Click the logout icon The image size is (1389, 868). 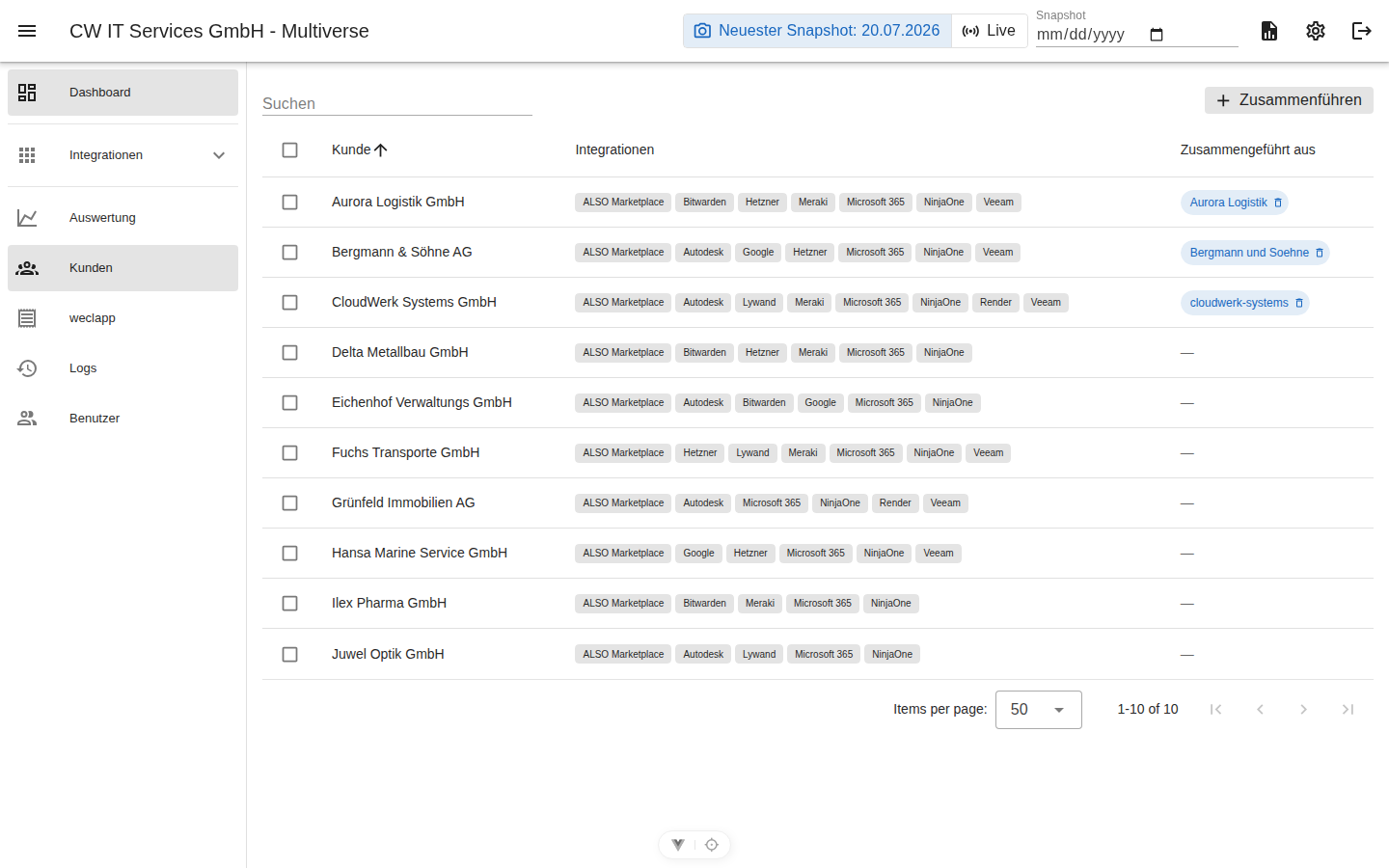point(1362,31)
